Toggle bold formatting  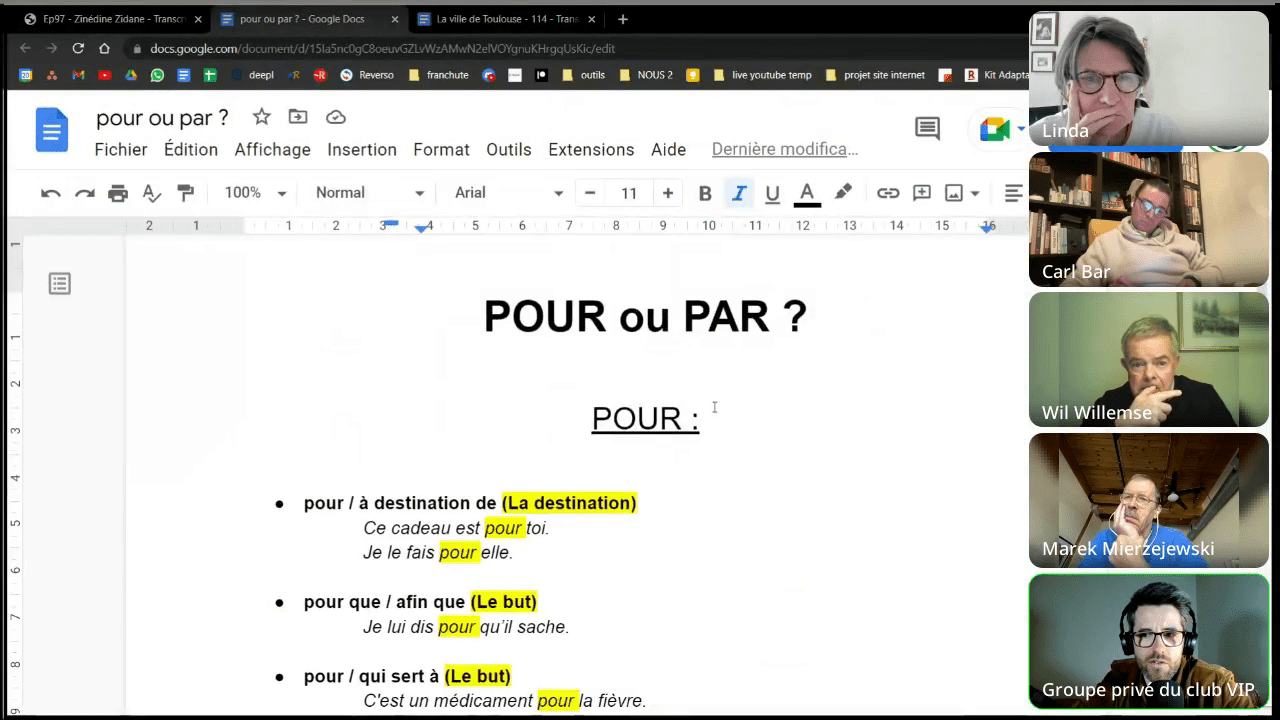(705, 193)
